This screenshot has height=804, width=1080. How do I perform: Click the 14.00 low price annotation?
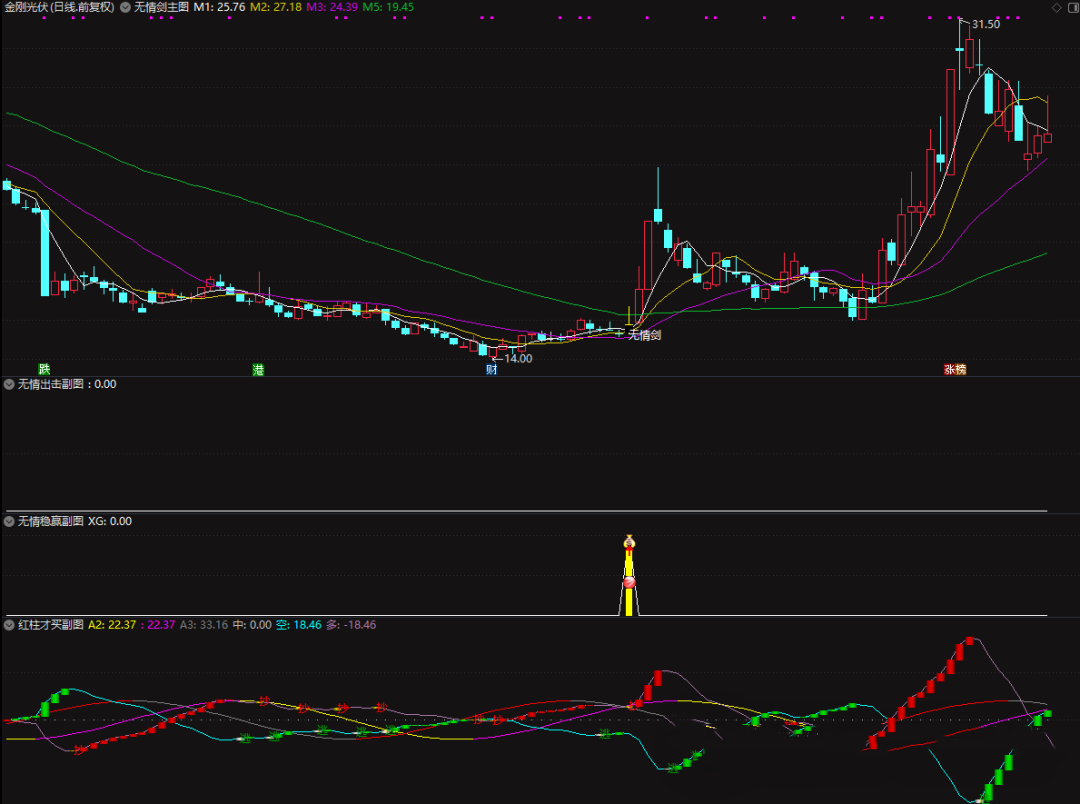[x=518, y=358]
